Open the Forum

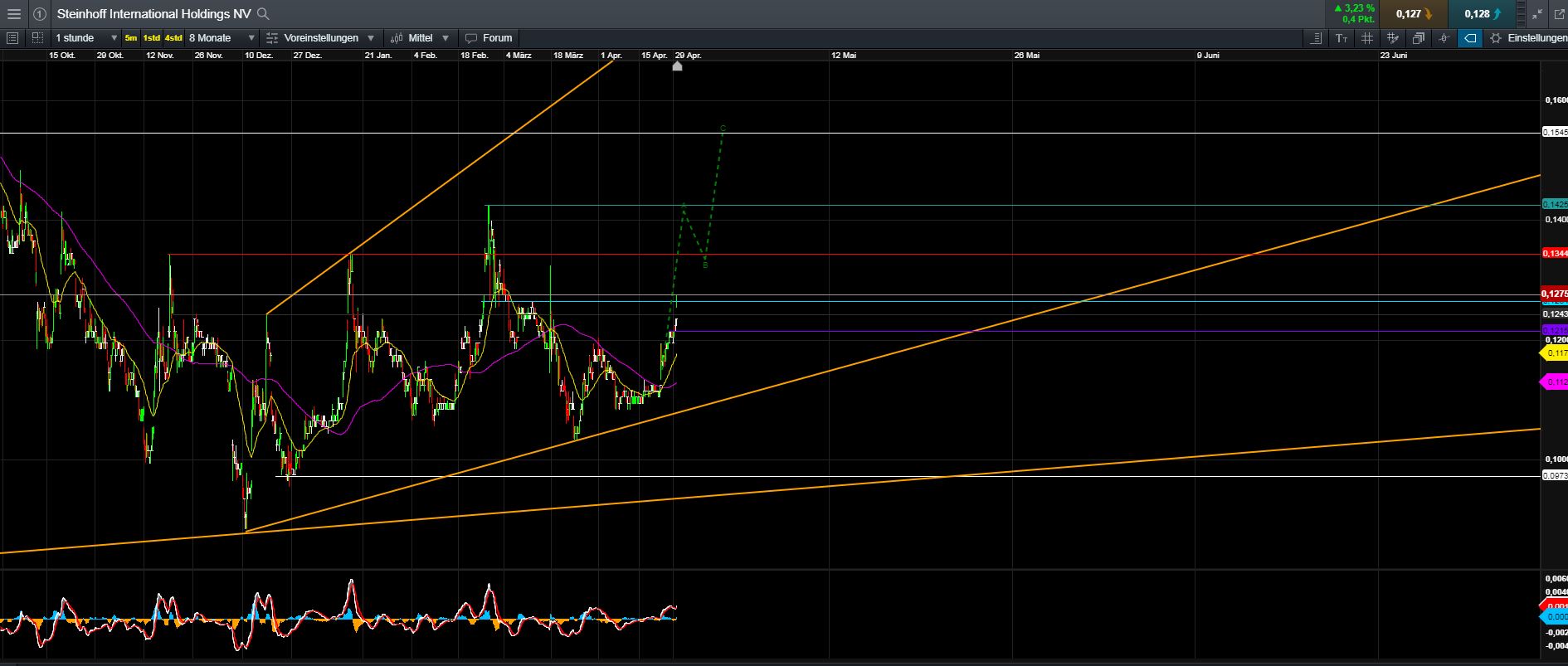(489, 38)
